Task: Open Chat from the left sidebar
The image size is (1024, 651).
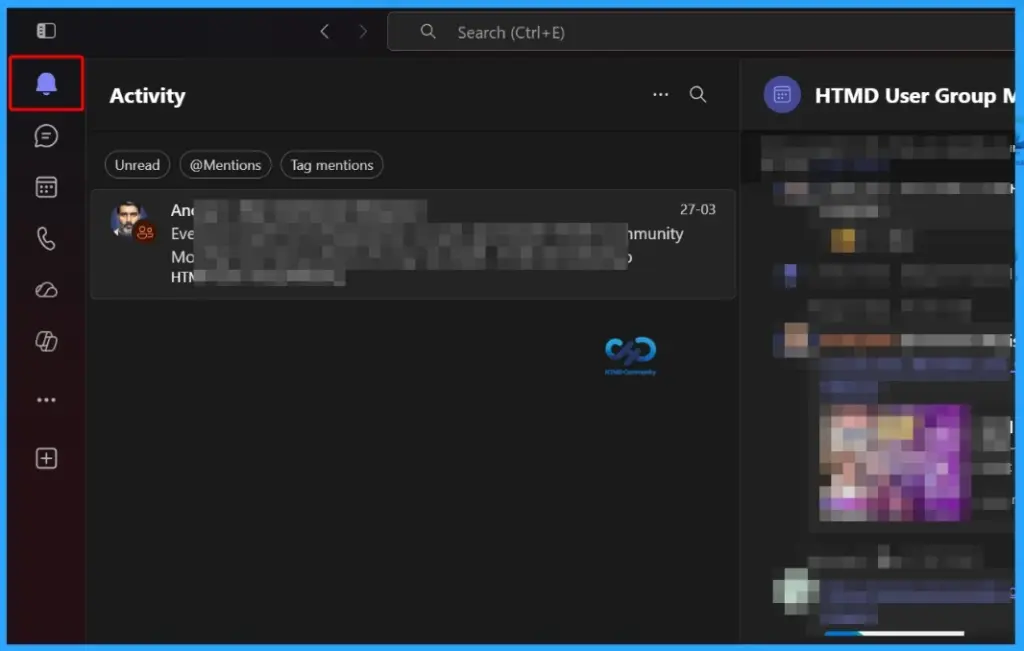Action: click(46, 136)
